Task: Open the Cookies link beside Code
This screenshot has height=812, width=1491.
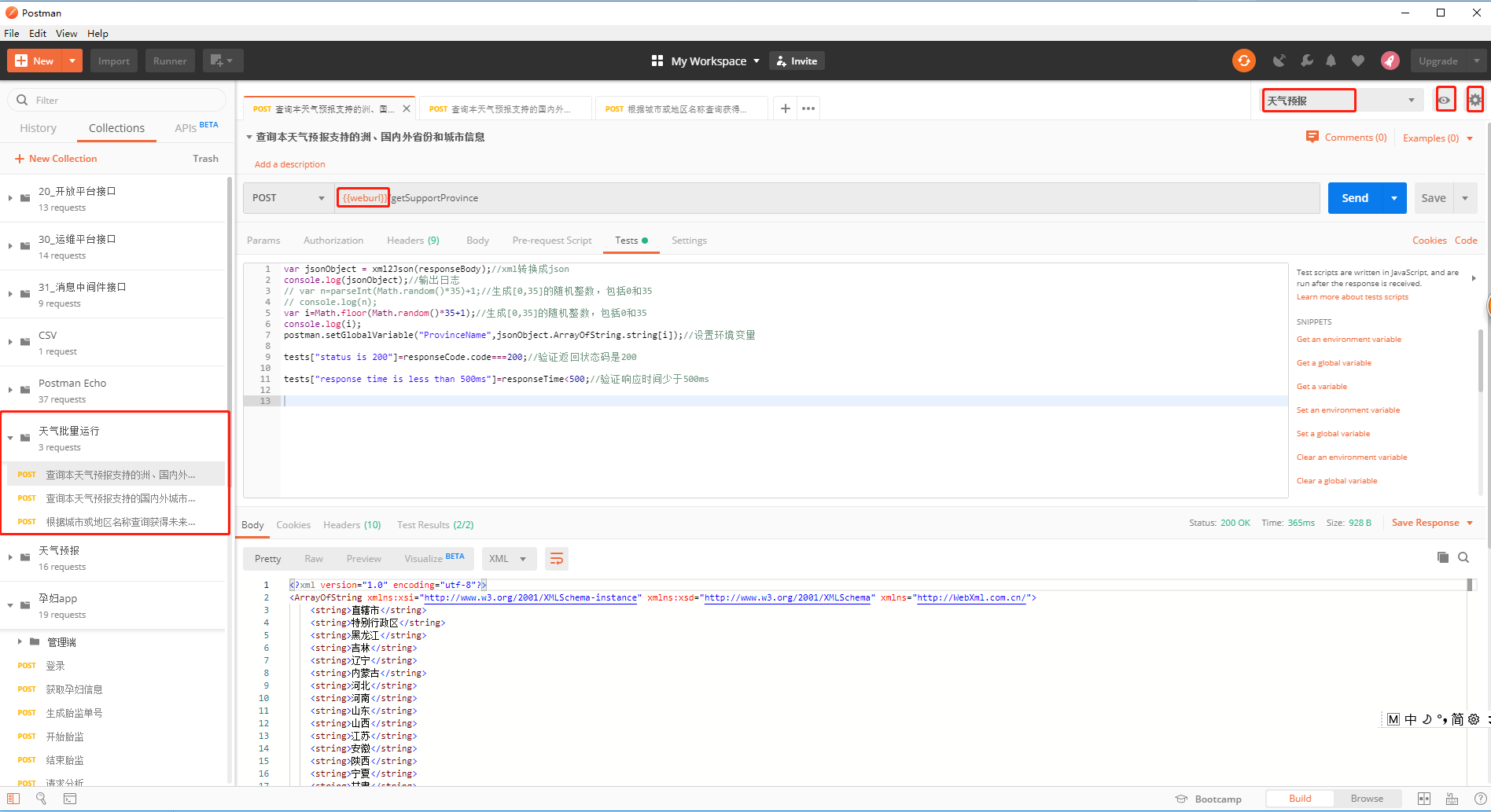Action: tap(1429, 241)
